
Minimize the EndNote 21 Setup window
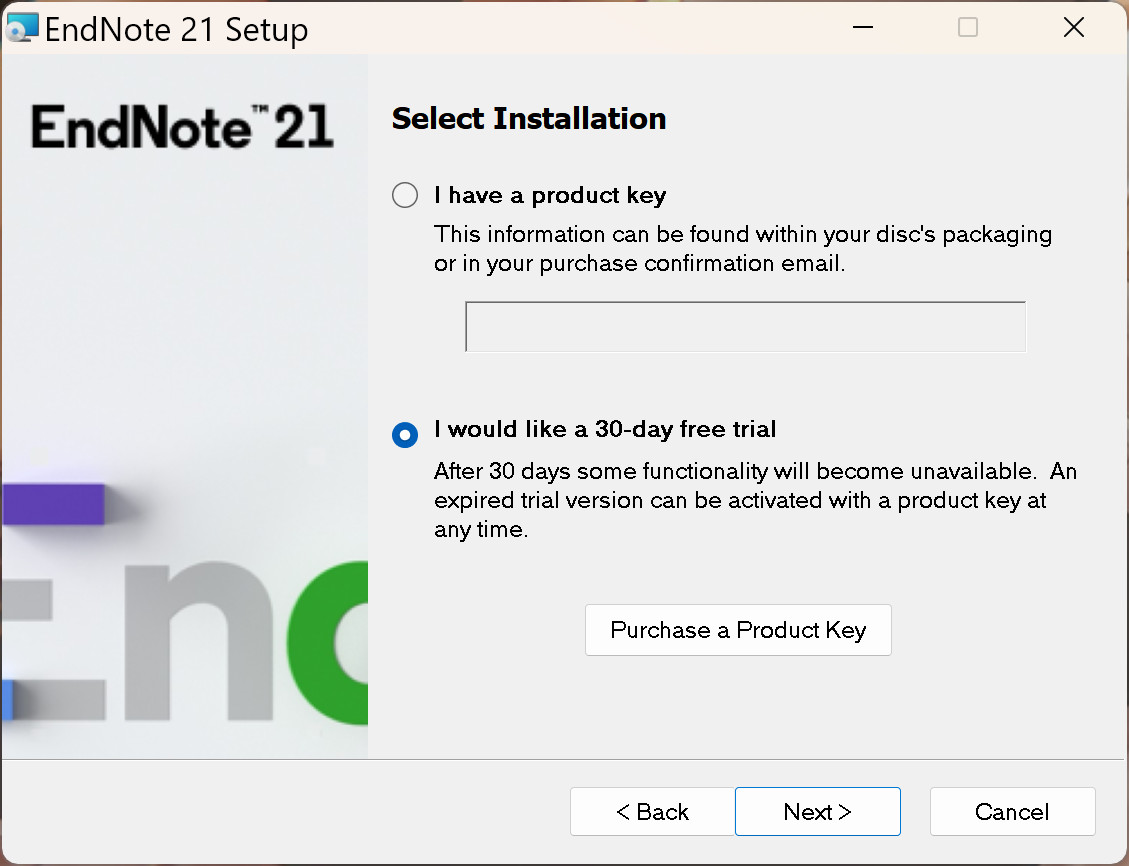coord(861,28)
